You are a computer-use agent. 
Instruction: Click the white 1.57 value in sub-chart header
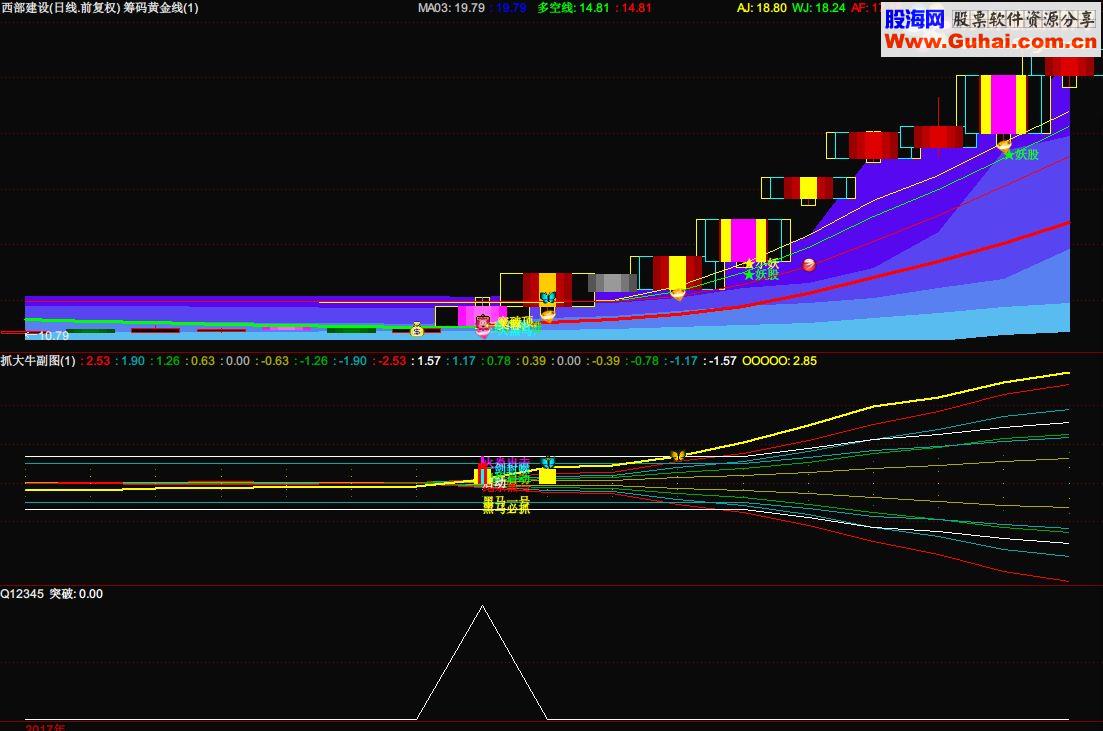[428, 361]
